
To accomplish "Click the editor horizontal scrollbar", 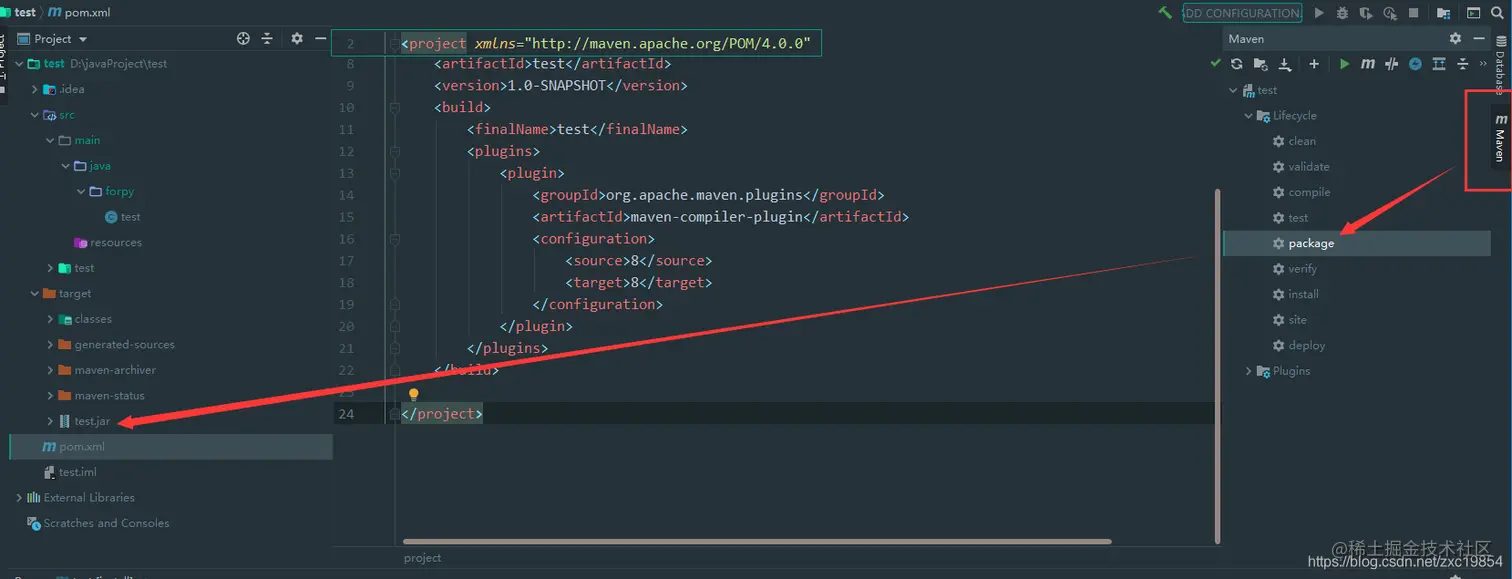I will point(757,541).
